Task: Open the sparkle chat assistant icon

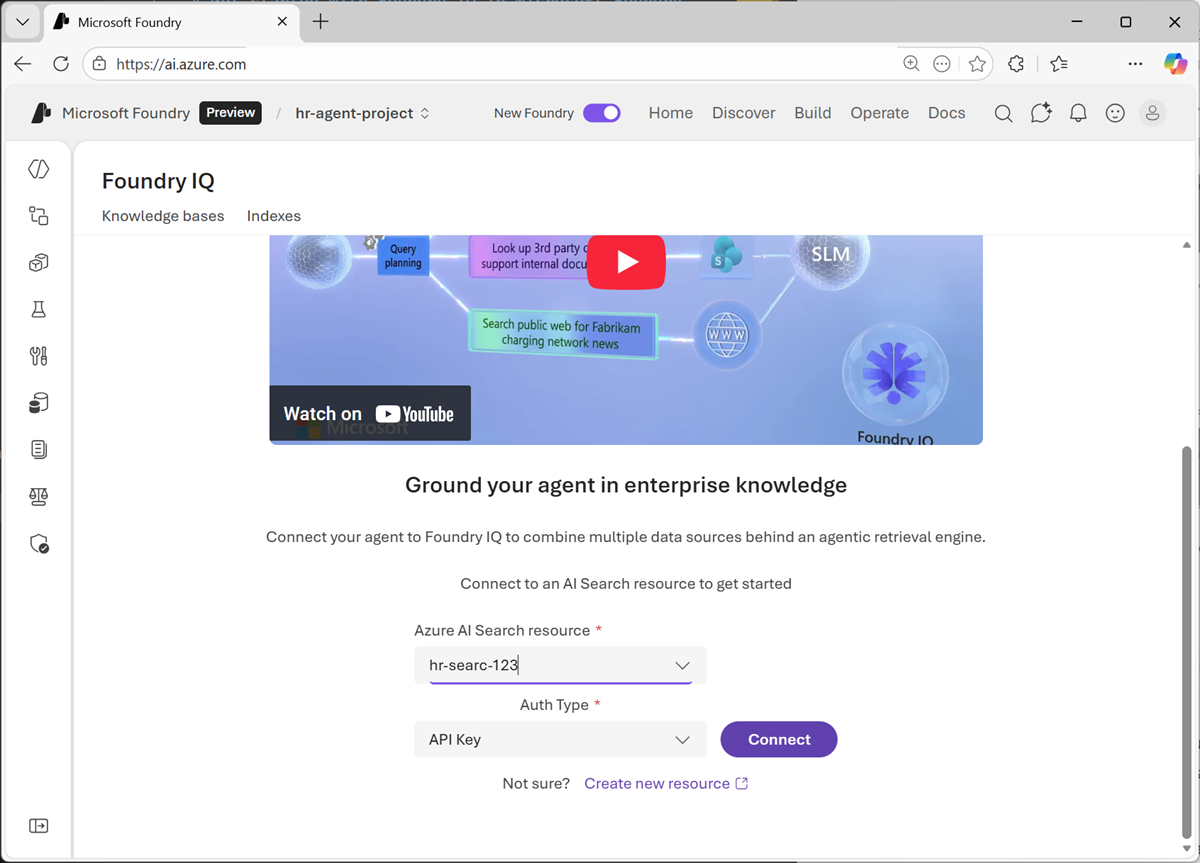Action: coord(1041,113)
